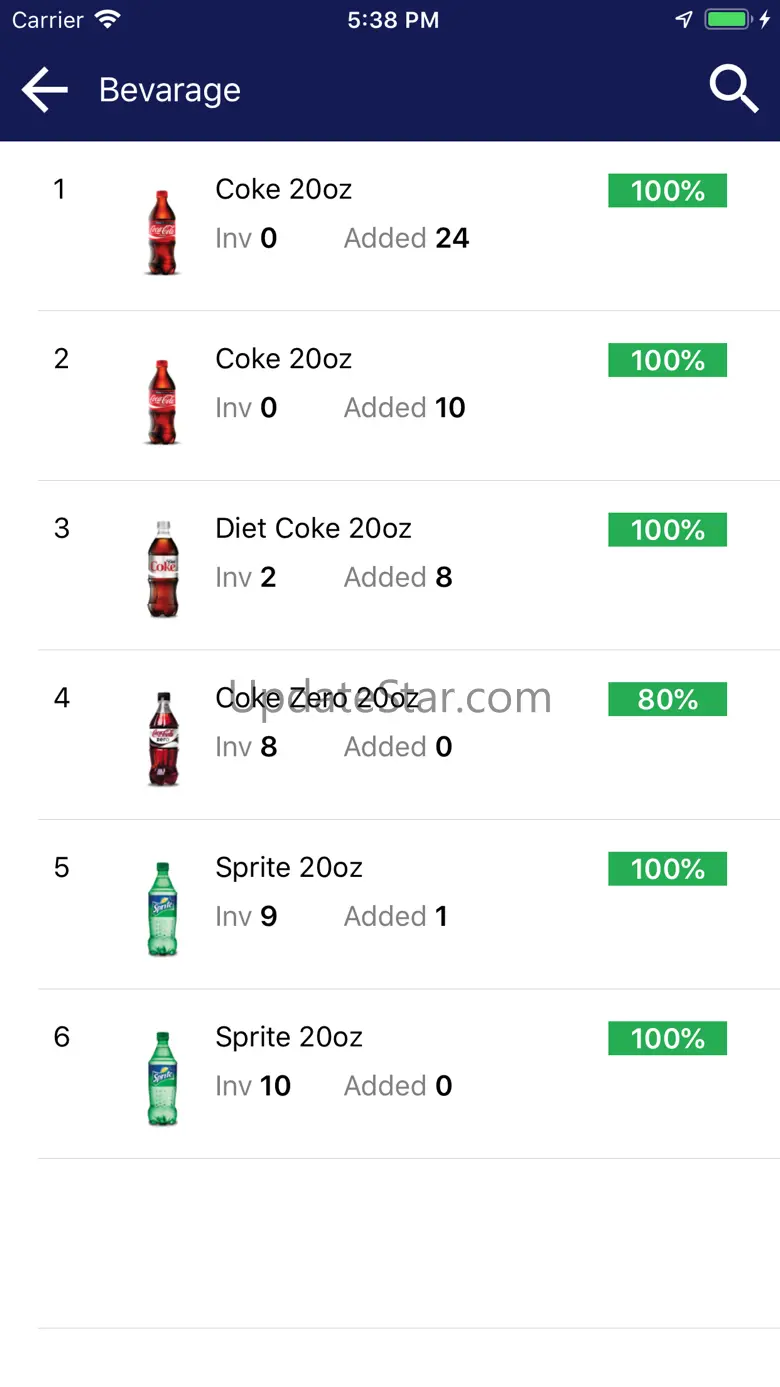The width and height of the screenshot is (780, 1387).
Task: Tap the 100% badge on Diet Coke row
Action: 667,530
